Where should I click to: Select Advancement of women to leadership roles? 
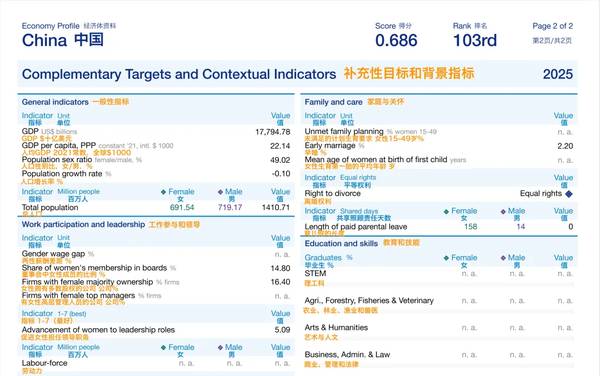pyautogui.click(x=98, y=330)
